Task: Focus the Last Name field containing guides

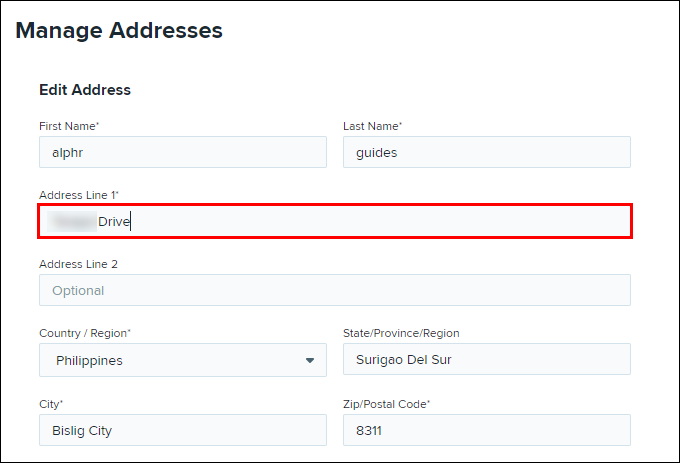Action: [486, 152]
